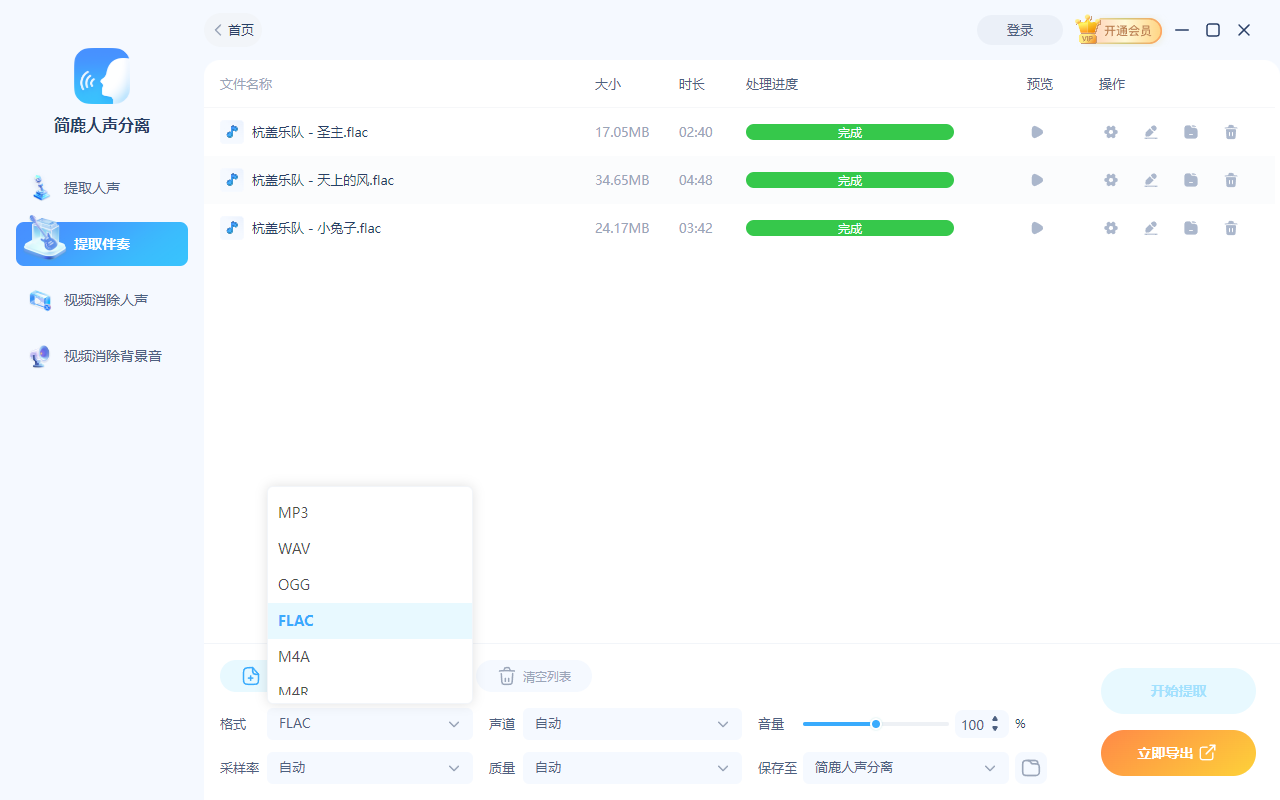Choose OGG from format list
The height and width of the screenshot is (800, 1280).
(x=370, y=585)
